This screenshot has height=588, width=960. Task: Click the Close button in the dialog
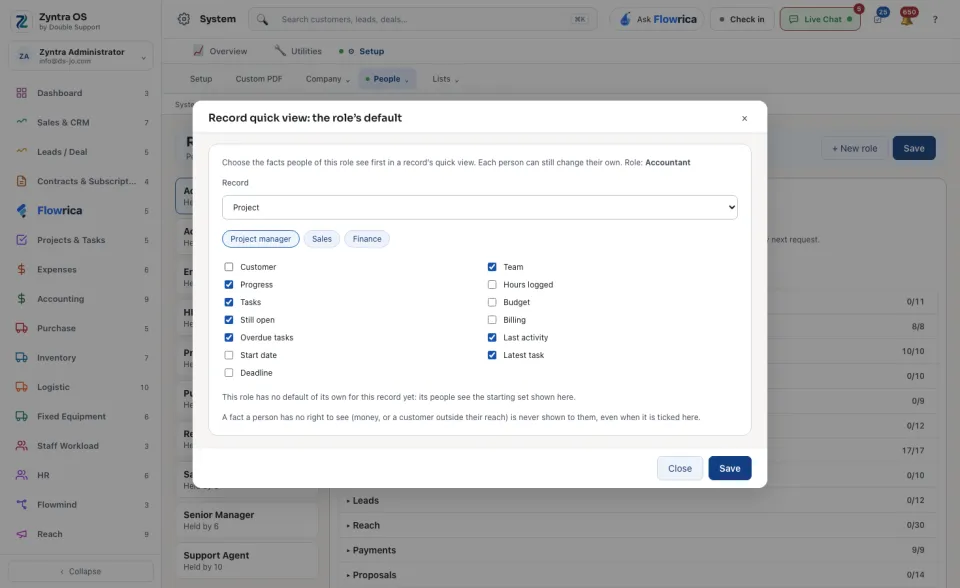click(x=680, y=469)
